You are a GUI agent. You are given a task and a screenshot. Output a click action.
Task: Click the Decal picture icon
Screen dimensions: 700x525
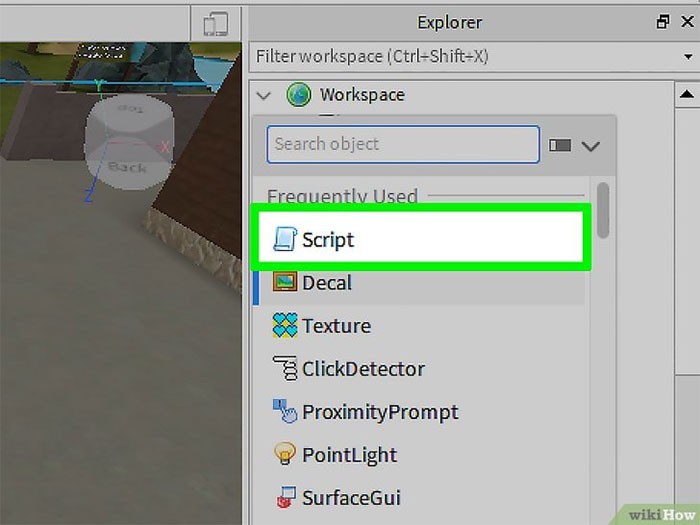click(284, 282)
